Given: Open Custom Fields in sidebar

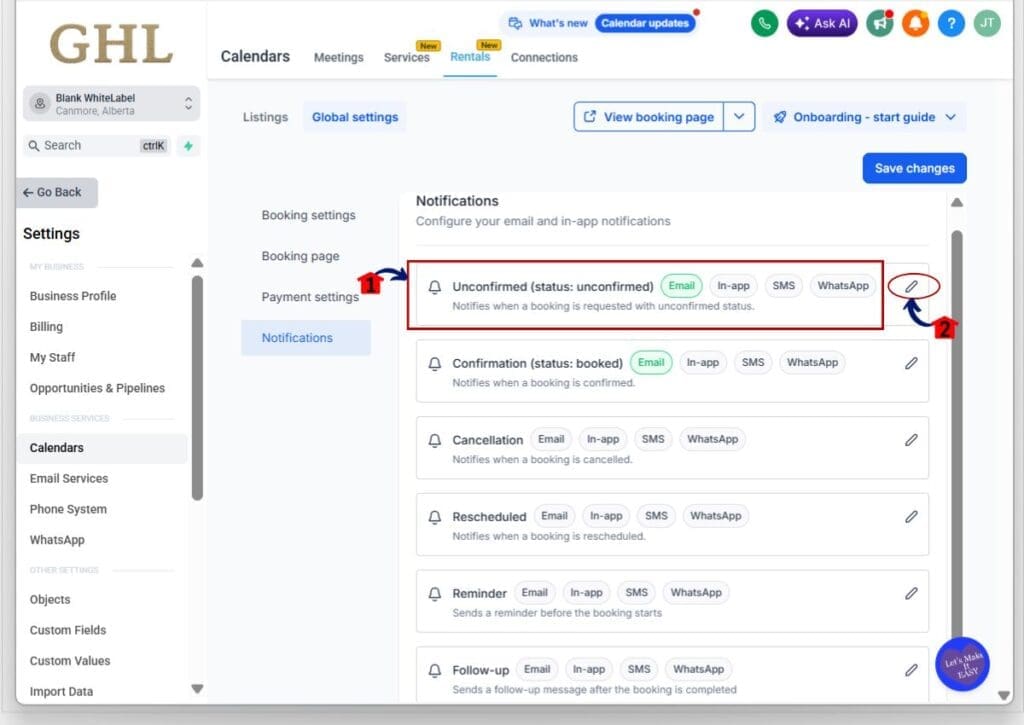Looking at the screenshot, I should (x=68, y=630).
